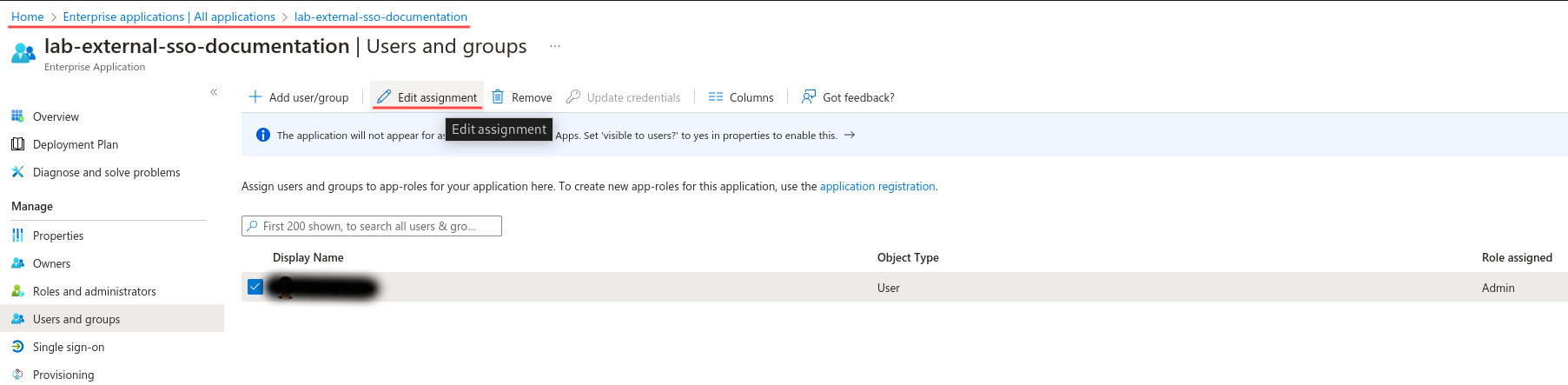Click Update credentials button label
This screenshot has height=385, width=1568.
tap(633, 97)
